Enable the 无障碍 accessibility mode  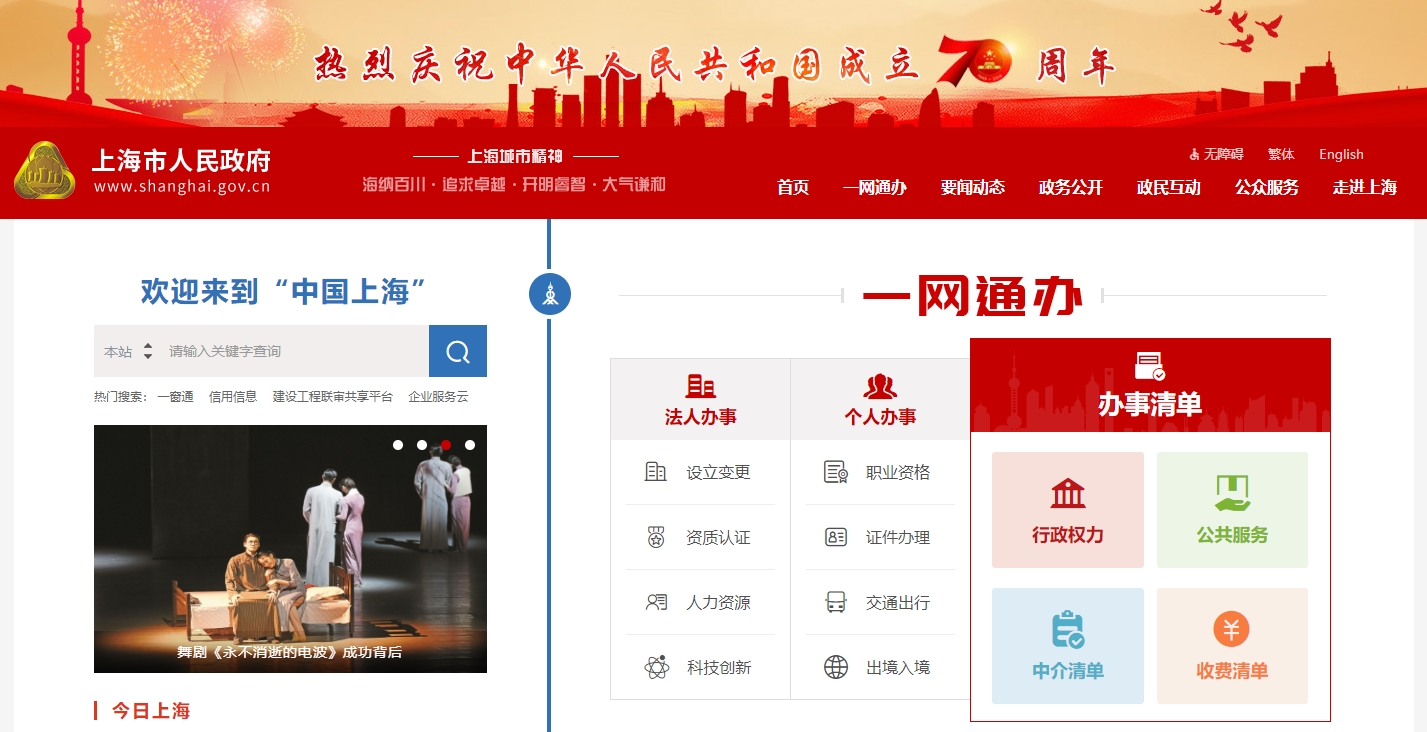[x=1215, y=154]
